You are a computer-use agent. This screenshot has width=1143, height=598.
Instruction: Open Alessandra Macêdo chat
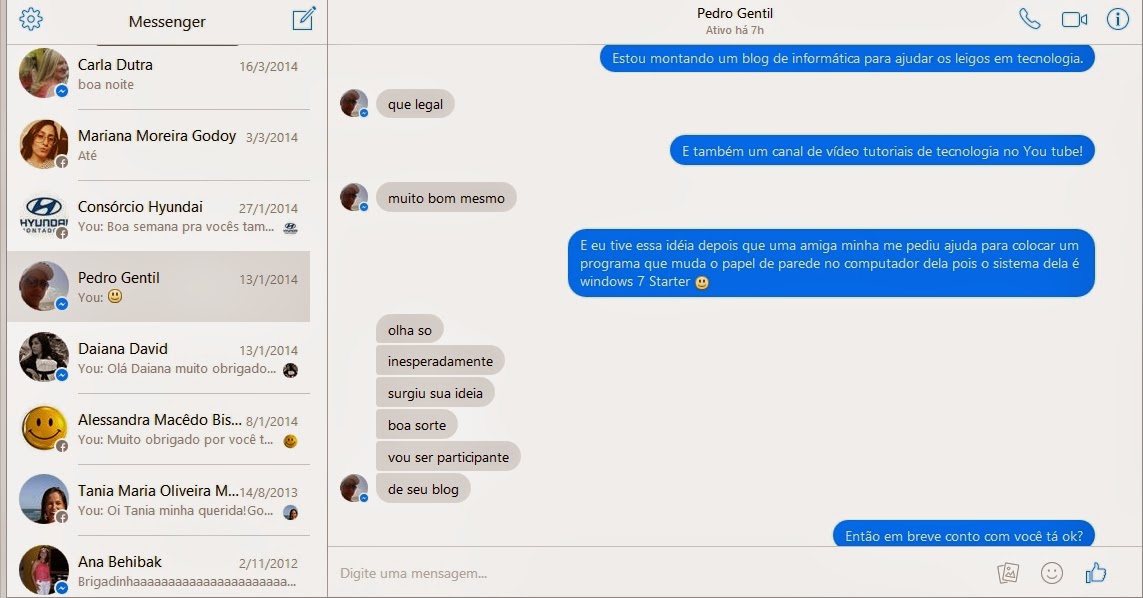pos(158,429)
